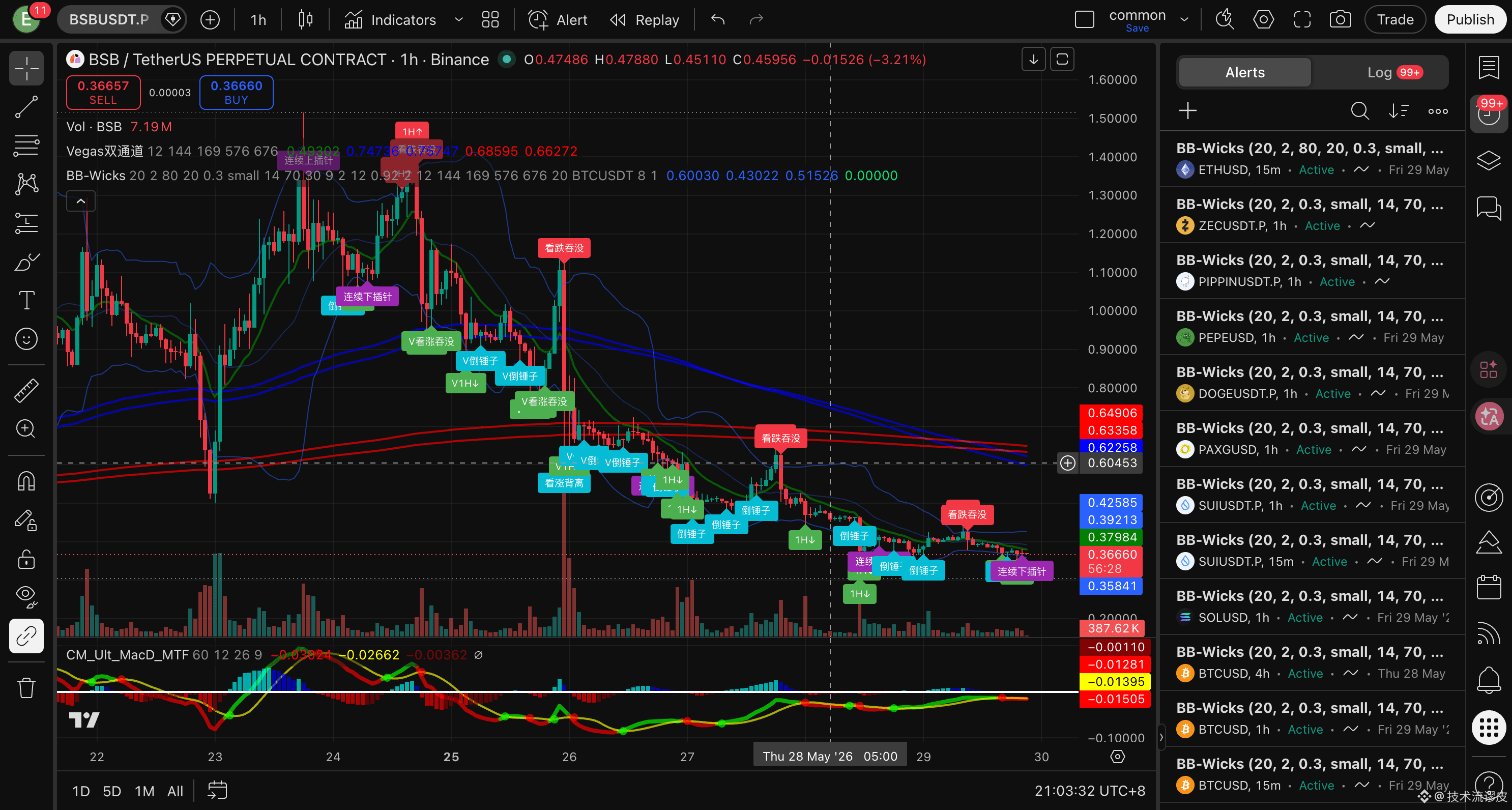Open the economic calendar panel

pos(1489,588)
